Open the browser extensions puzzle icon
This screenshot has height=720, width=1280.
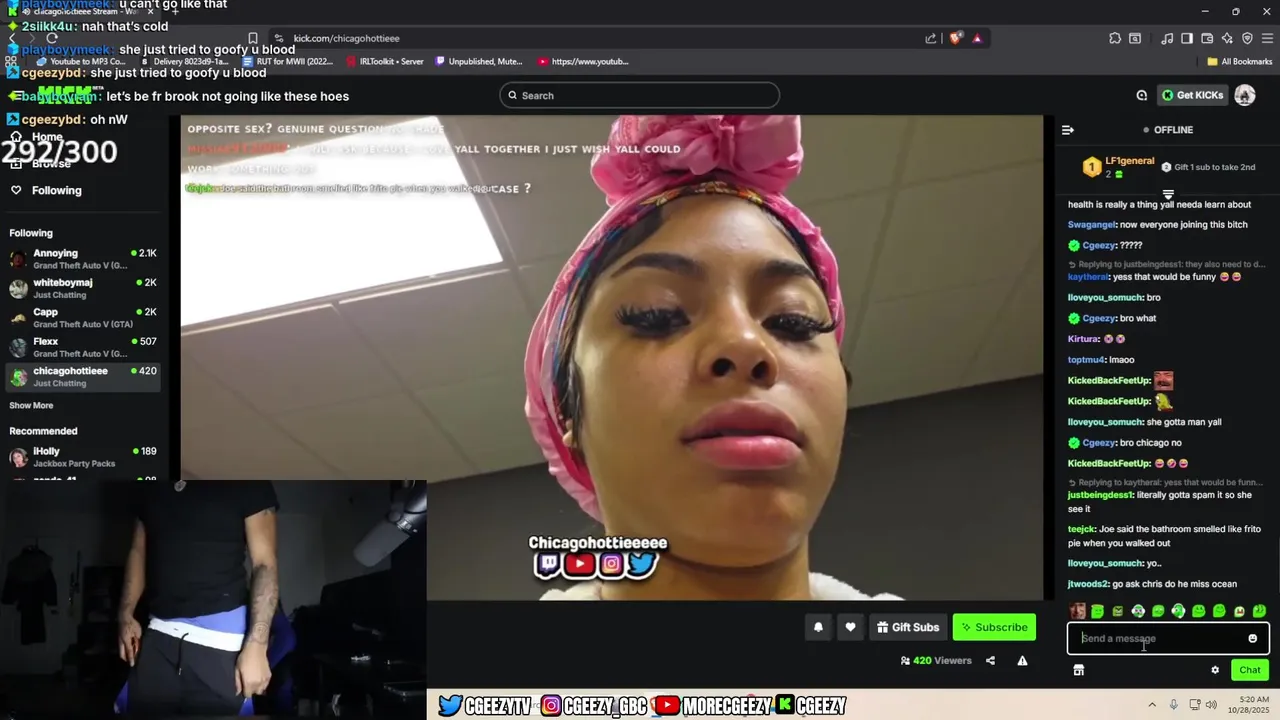tap(1115, 38)
